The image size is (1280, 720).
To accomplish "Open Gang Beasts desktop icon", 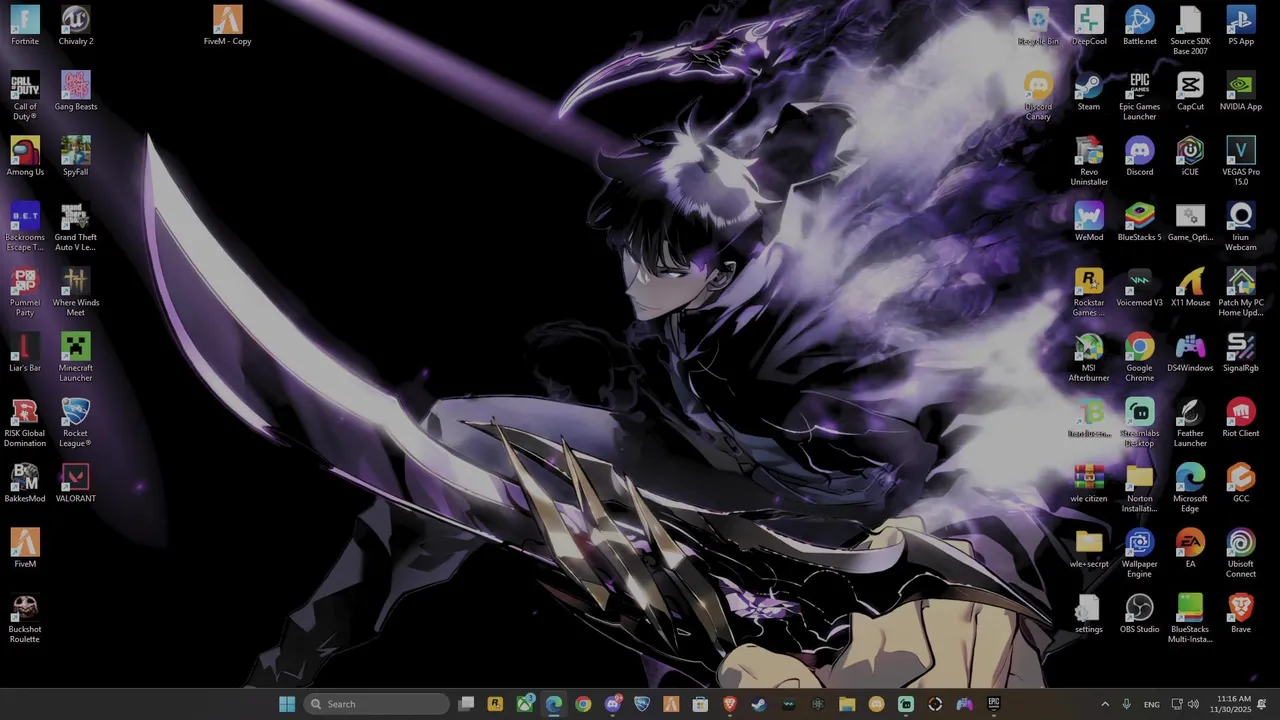I will pyautogui.click(x=76, y=91).
